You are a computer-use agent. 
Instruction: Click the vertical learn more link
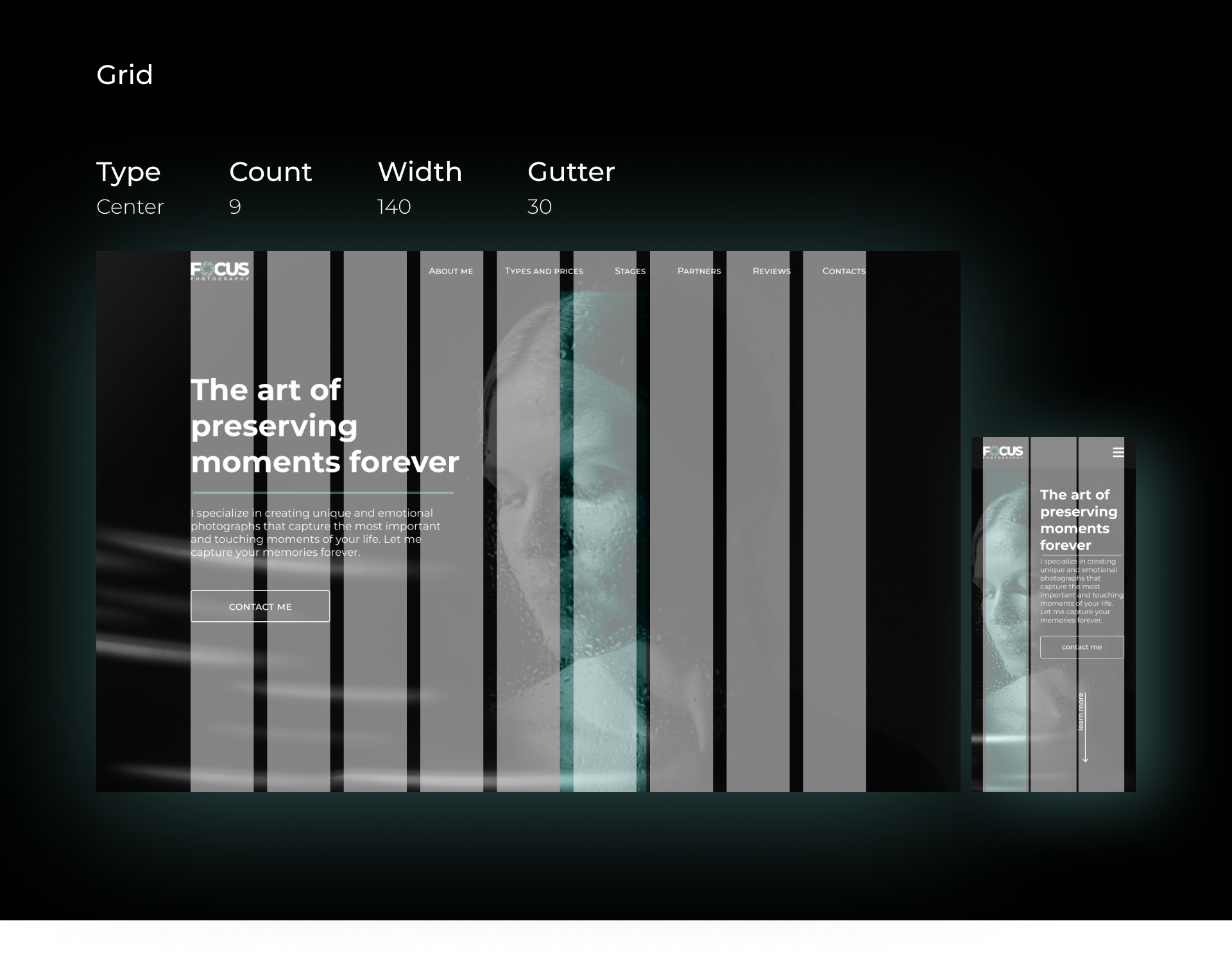pos(1081,712)
